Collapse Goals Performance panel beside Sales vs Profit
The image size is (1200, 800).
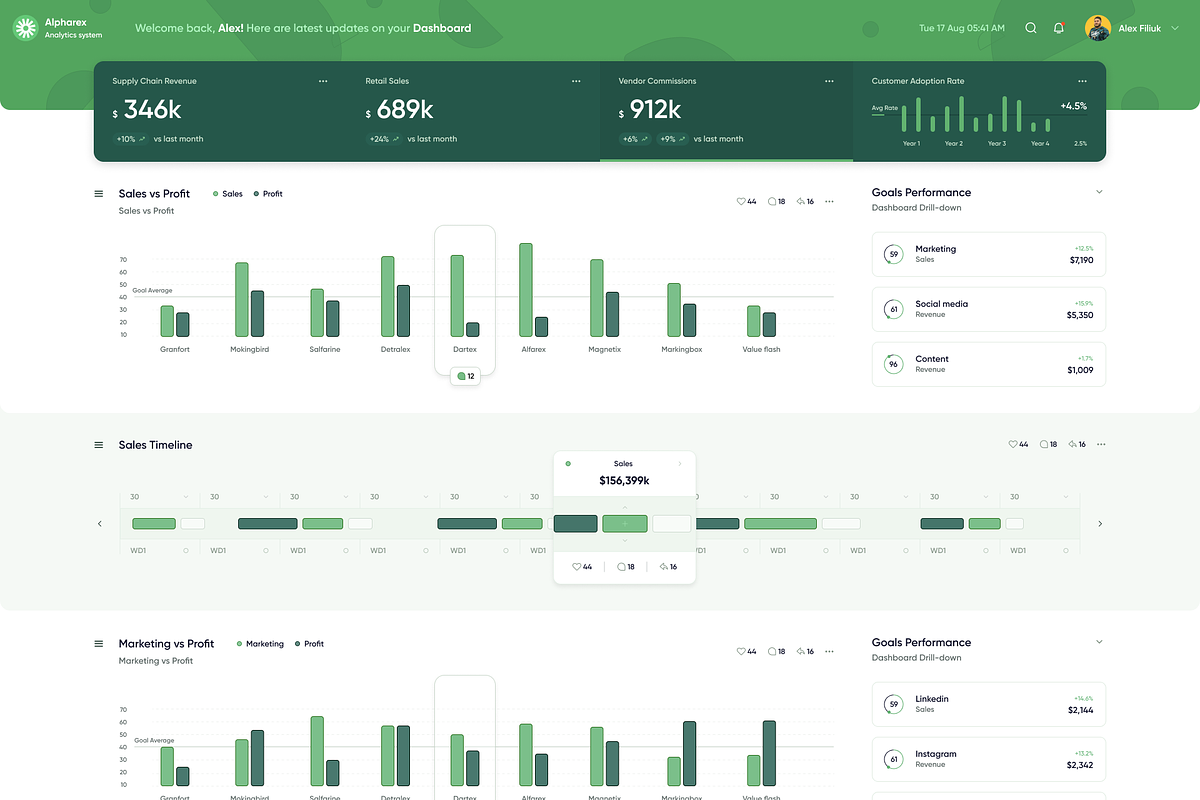coord(1099,192)
